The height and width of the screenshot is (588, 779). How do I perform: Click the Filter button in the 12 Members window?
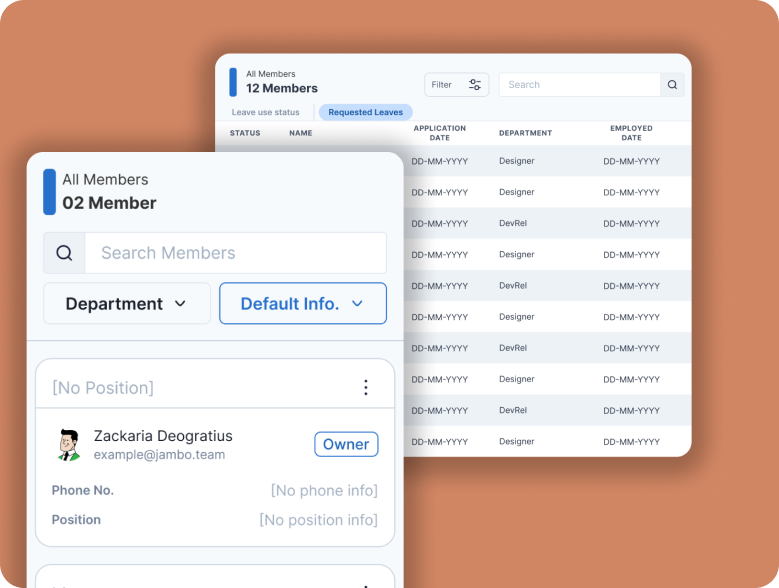(457, 84)
